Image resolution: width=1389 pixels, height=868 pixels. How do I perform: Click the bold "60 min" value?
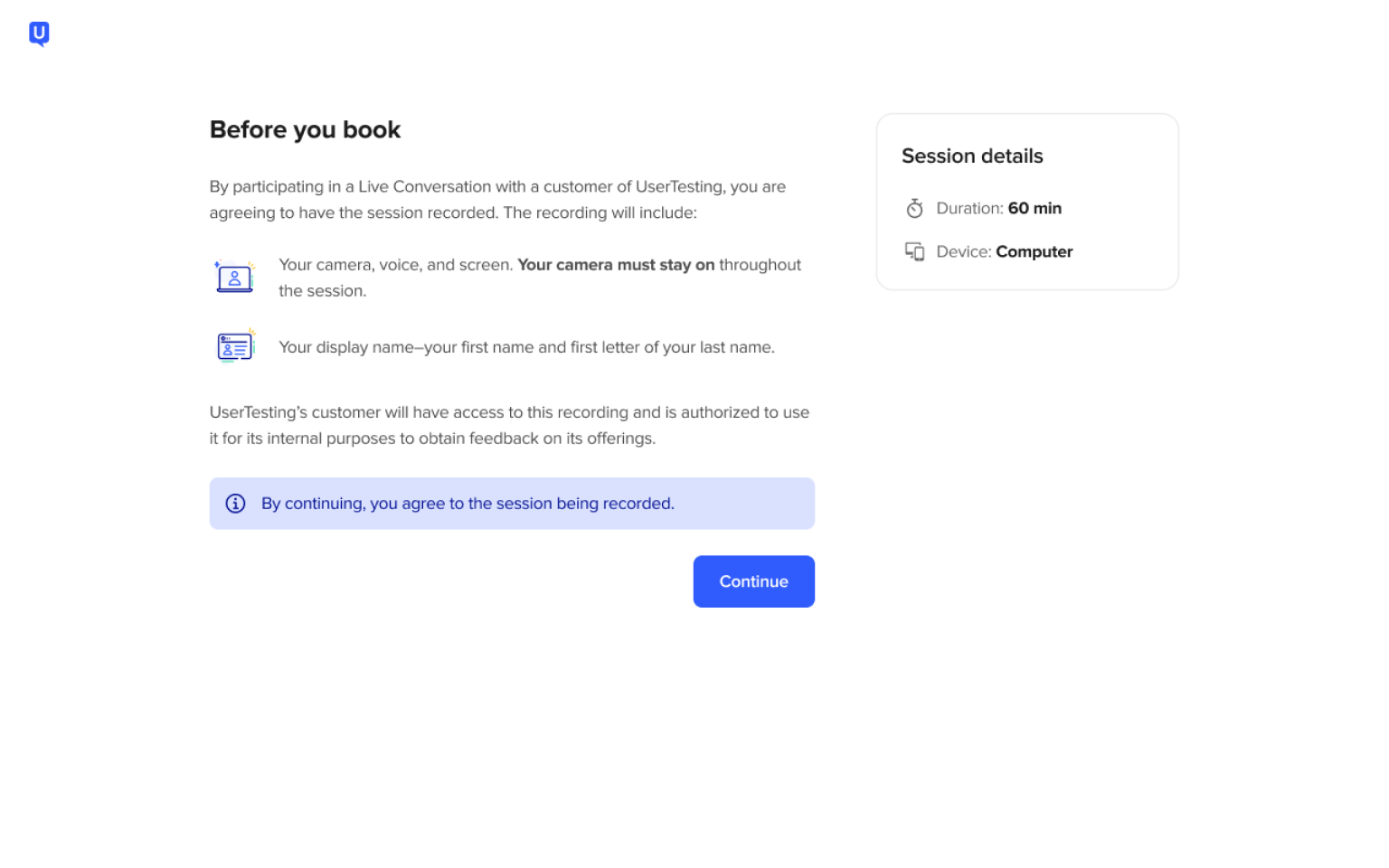tap(1035, 208)
